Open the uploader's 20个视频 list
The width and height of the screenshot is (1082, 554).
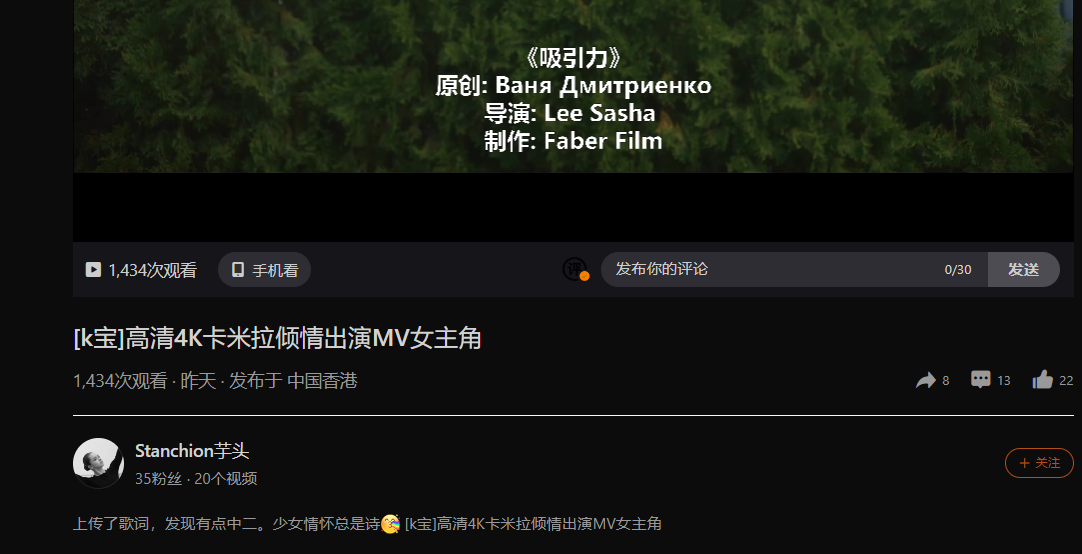226,479
